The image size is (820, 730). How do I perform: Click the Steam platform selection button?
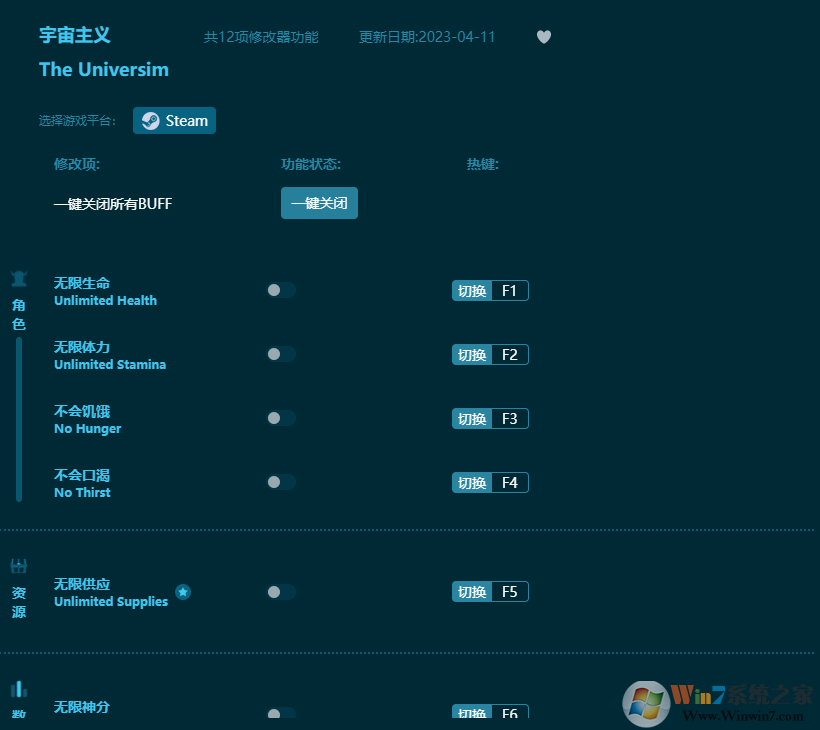coord(174,120)
